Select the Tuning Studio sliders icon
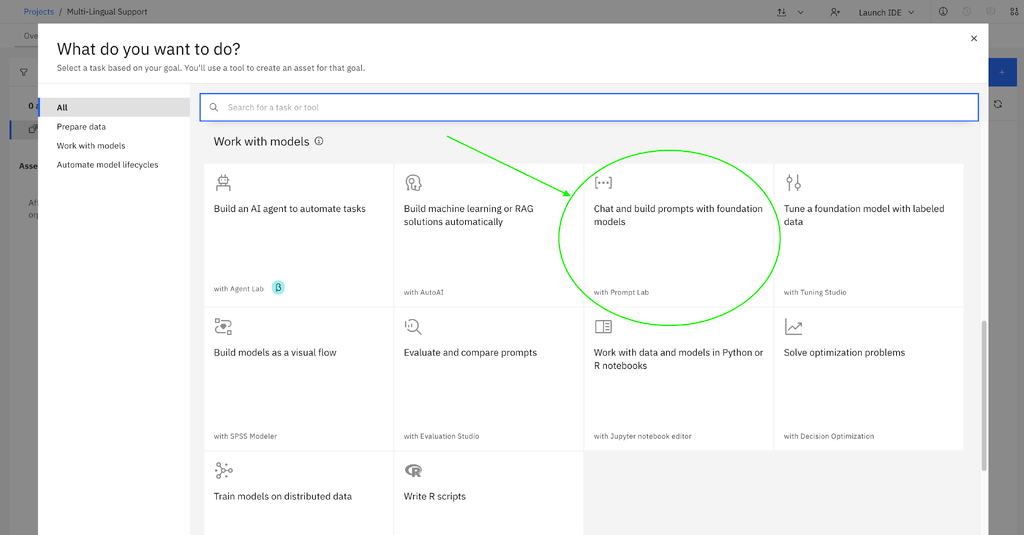This screenshot has width=1024, height=535. coord(793,183)
